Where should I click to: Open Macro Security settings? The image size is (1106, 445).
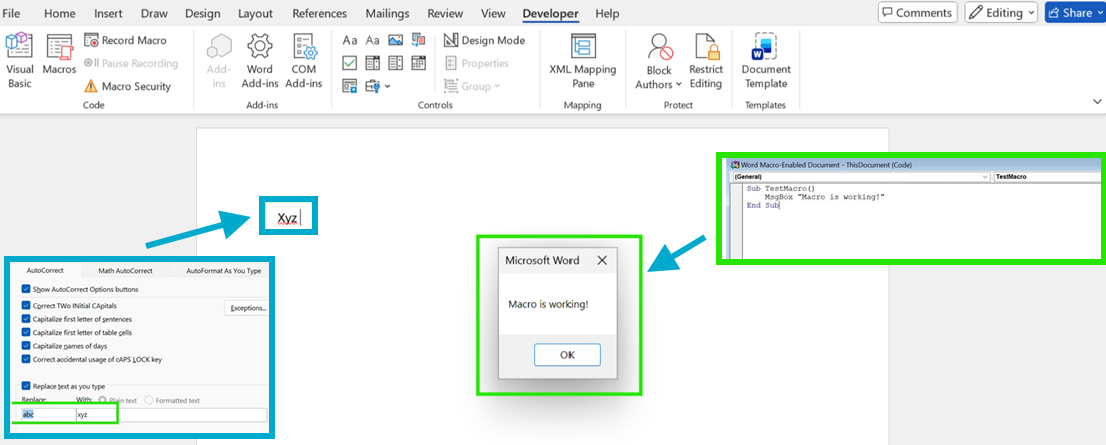click(128, 86)
